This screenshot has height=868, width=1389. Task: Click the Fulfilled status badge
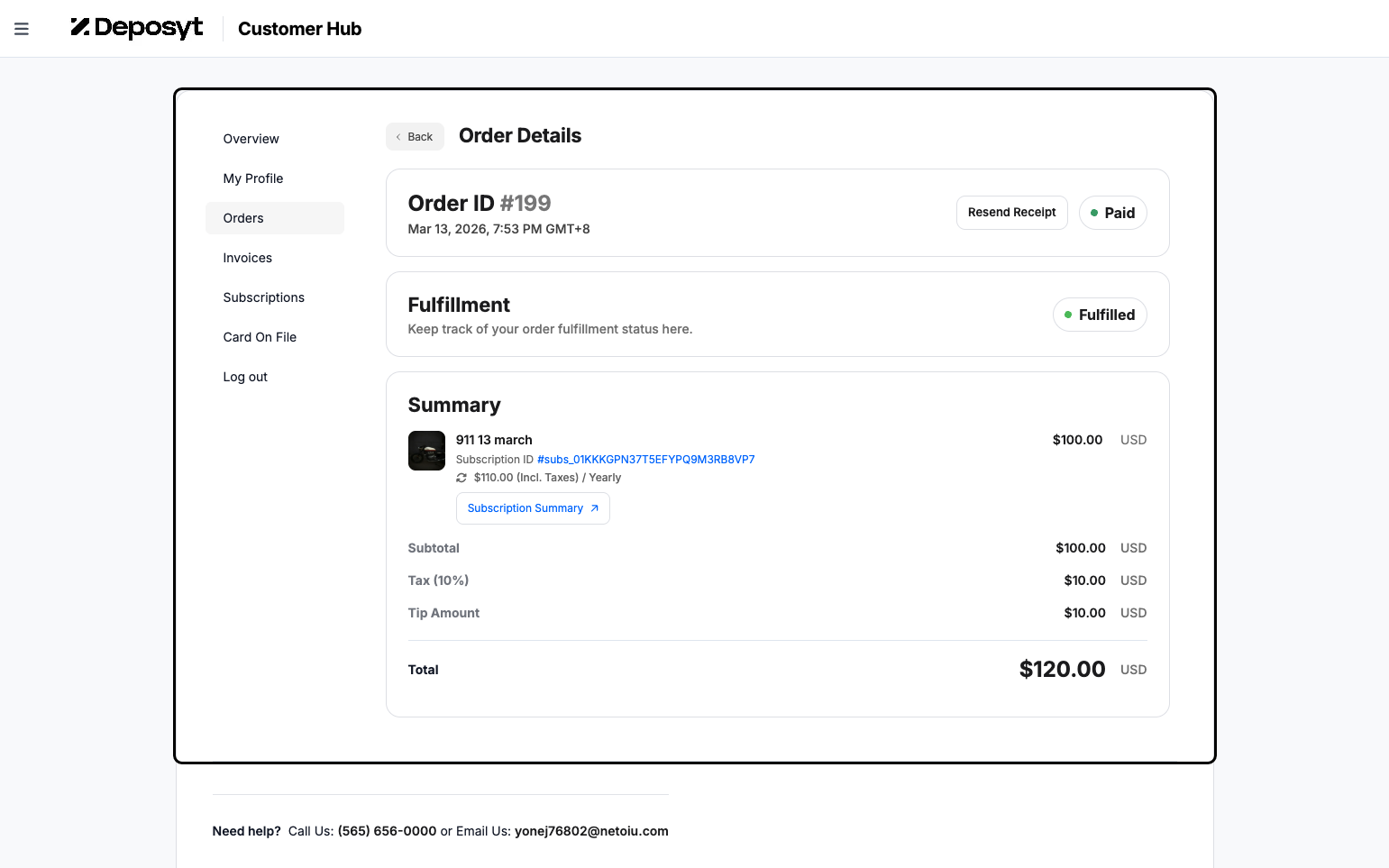point(1100,315)
